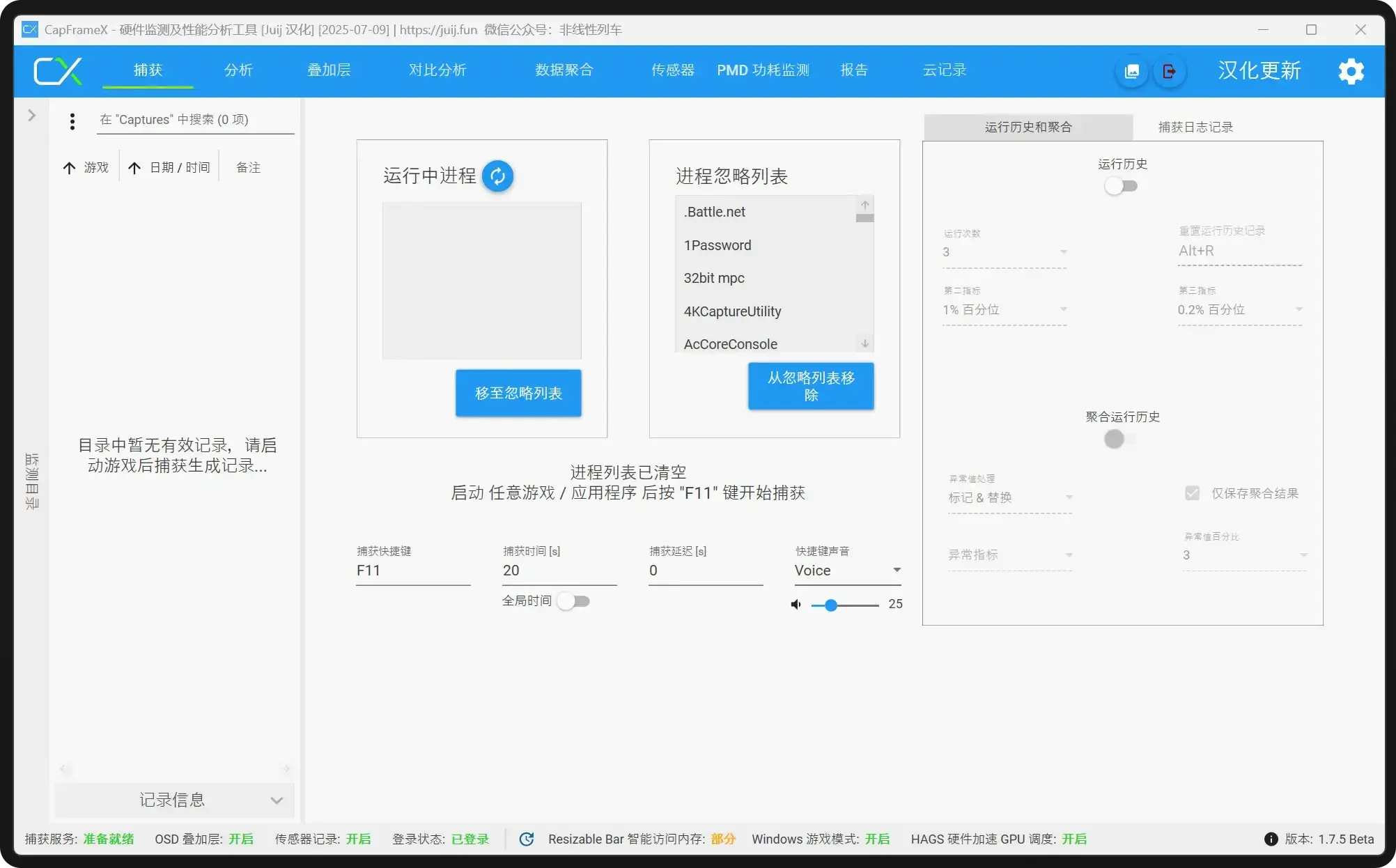Open the 捕获日志记录 tab
Image resolution: width=1396 pixels, height=868 pixels.
[1195, 127]
